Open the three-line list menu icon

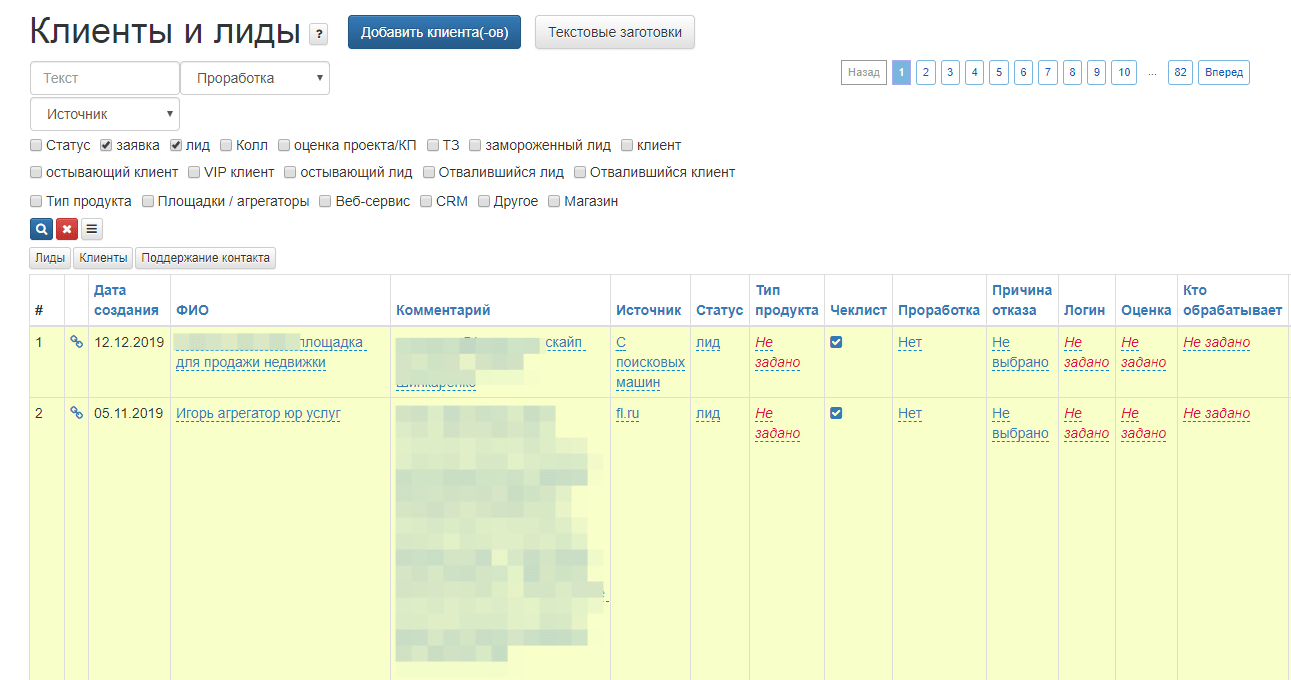point(91,229)
